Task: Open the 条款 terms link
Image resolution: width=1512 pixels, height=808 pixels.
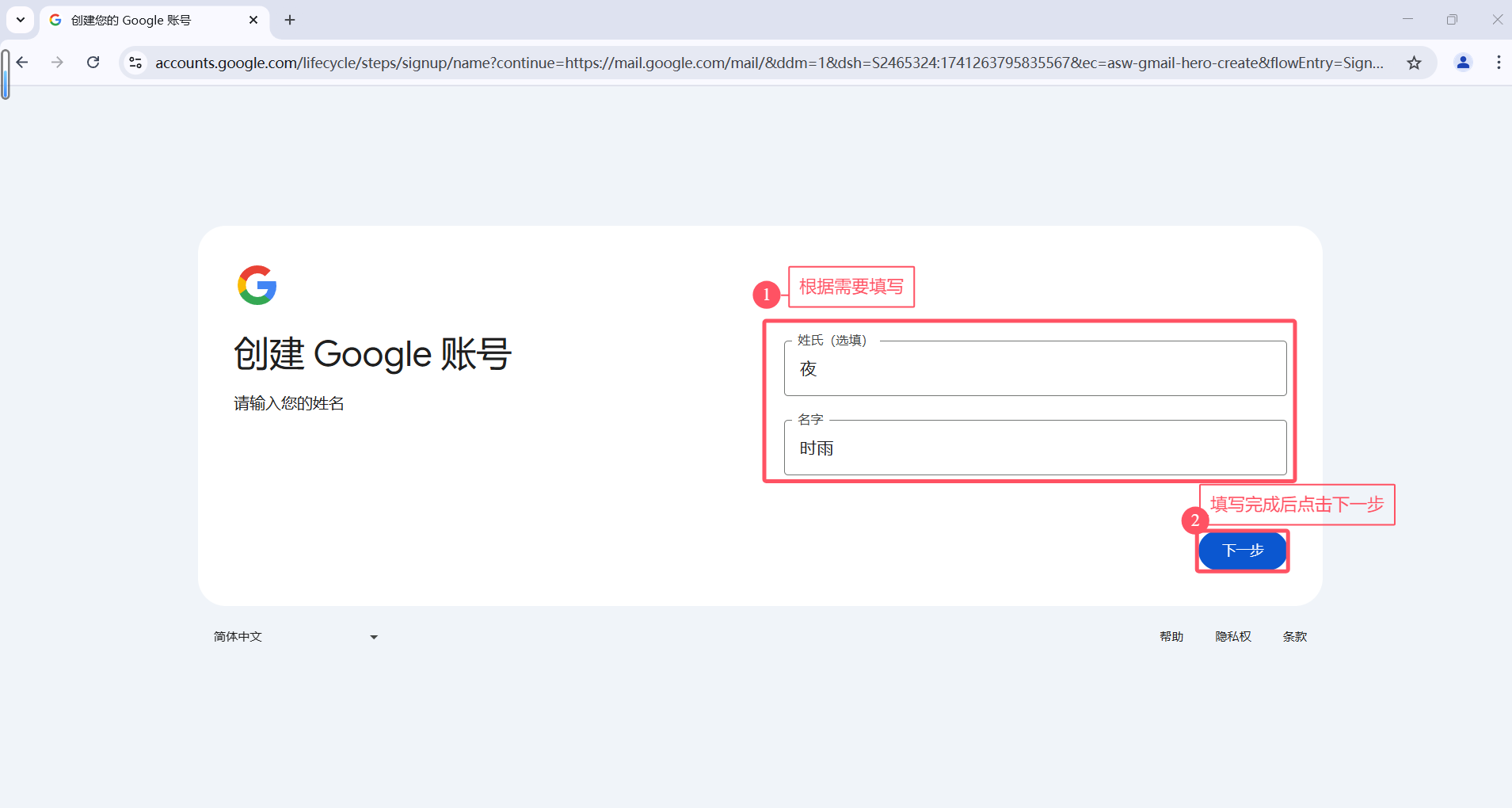Action: [x=1295, y=637]
